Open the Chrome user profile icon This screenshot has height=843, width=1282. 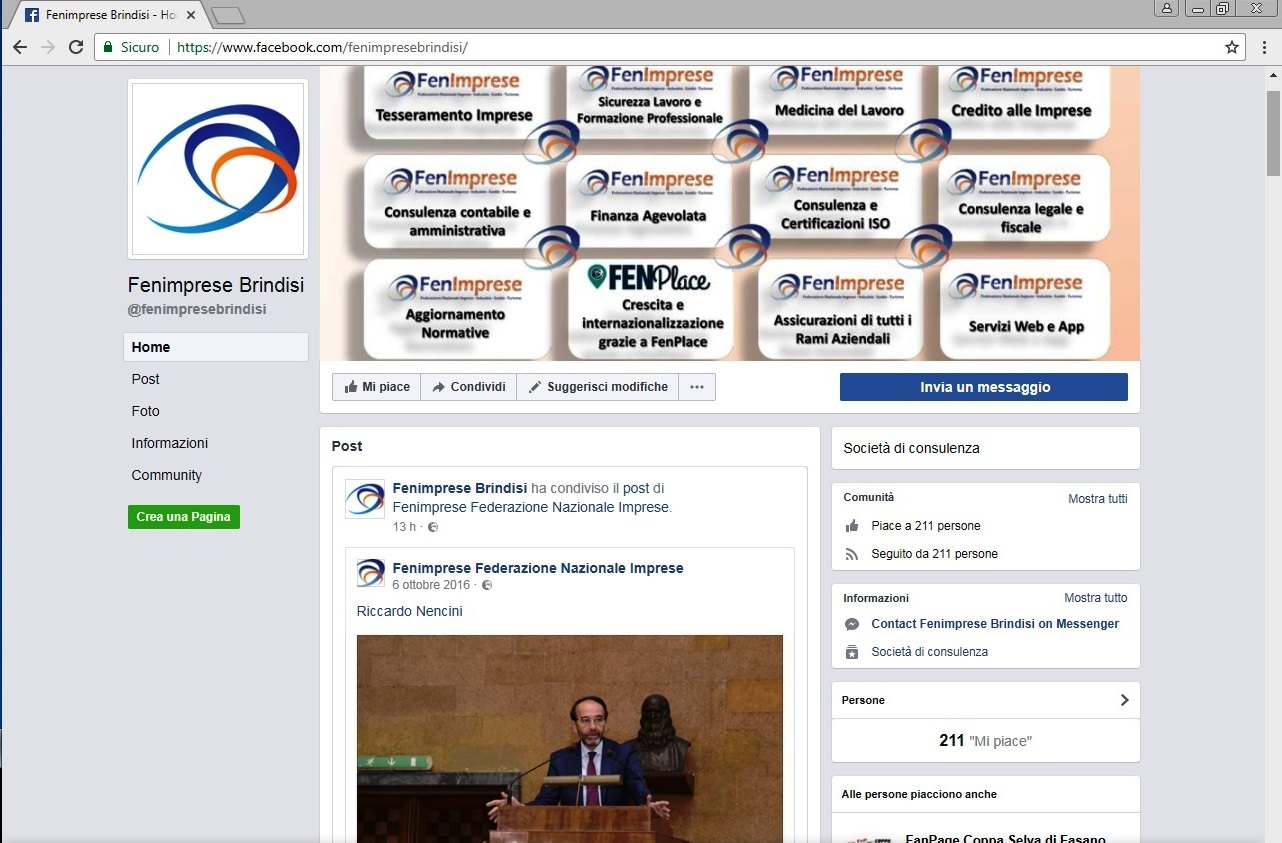tap(1167, 8)
